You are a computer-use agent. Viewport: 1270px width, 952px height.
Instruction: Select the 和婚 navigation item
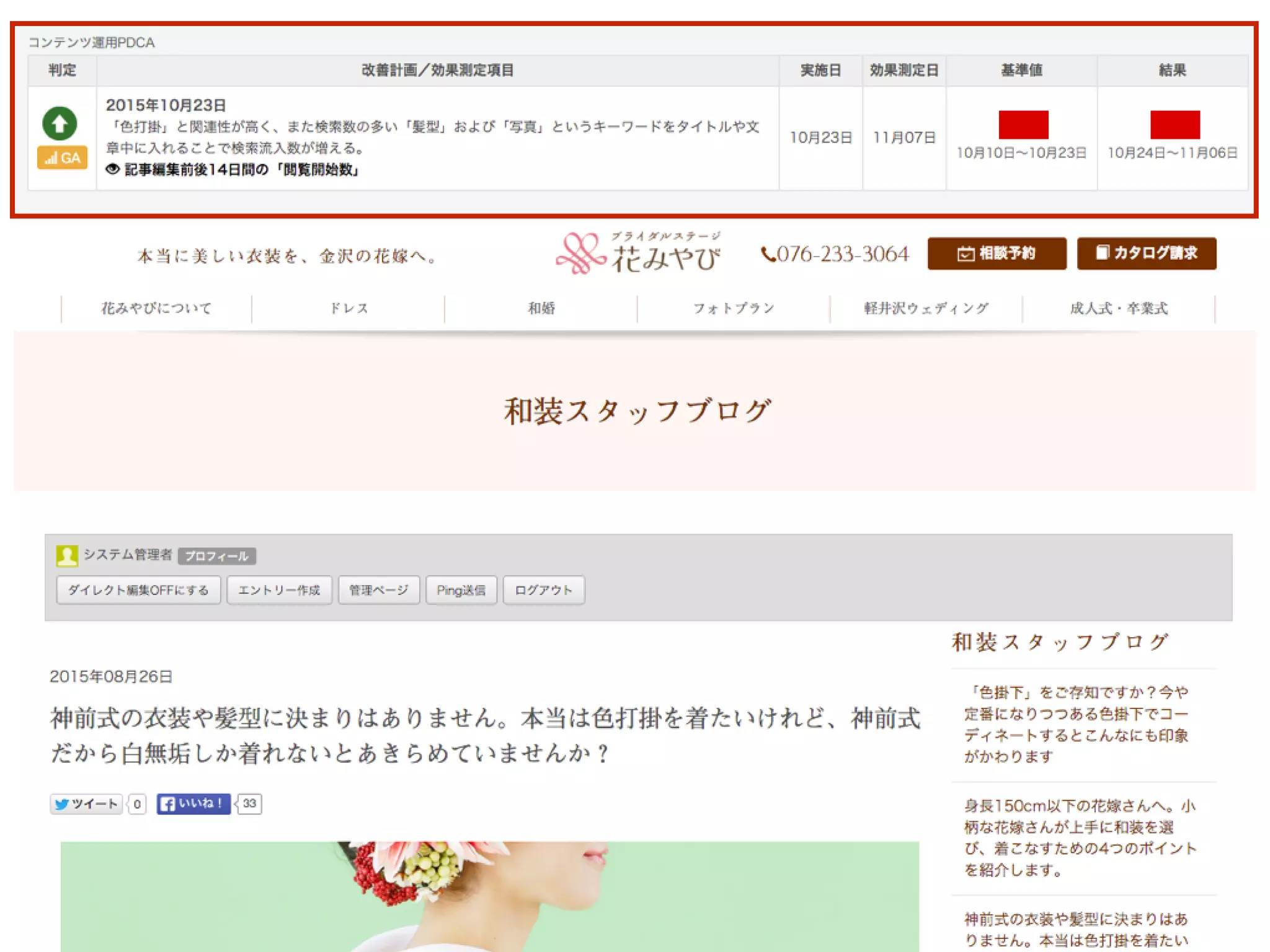[541, 309]
